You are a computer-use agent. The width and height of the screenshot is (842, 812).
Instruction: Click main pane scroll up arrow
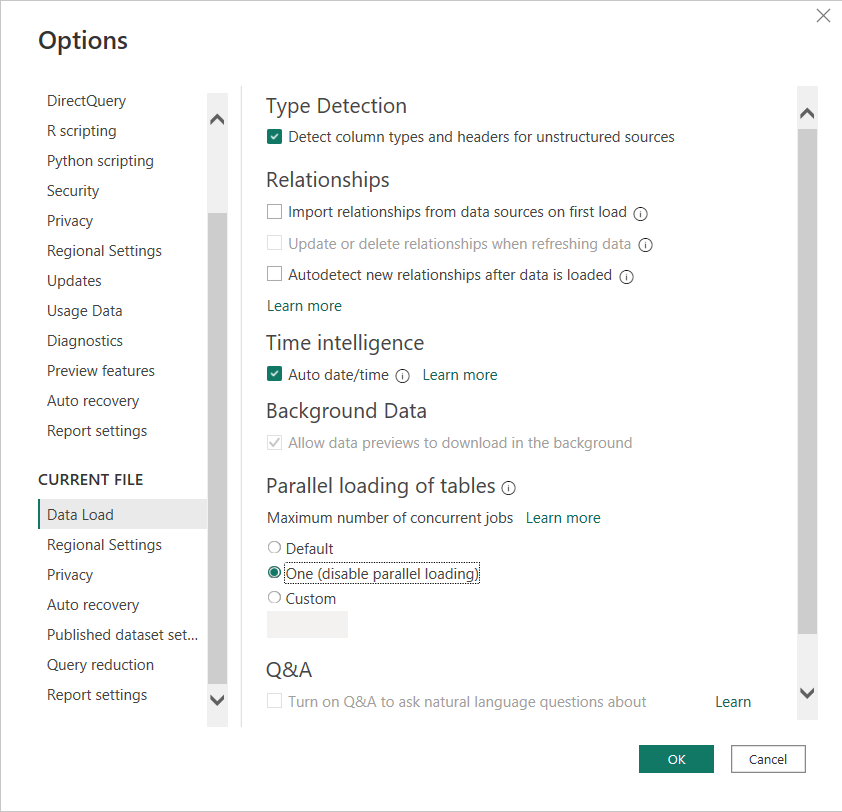click(807, 113)
